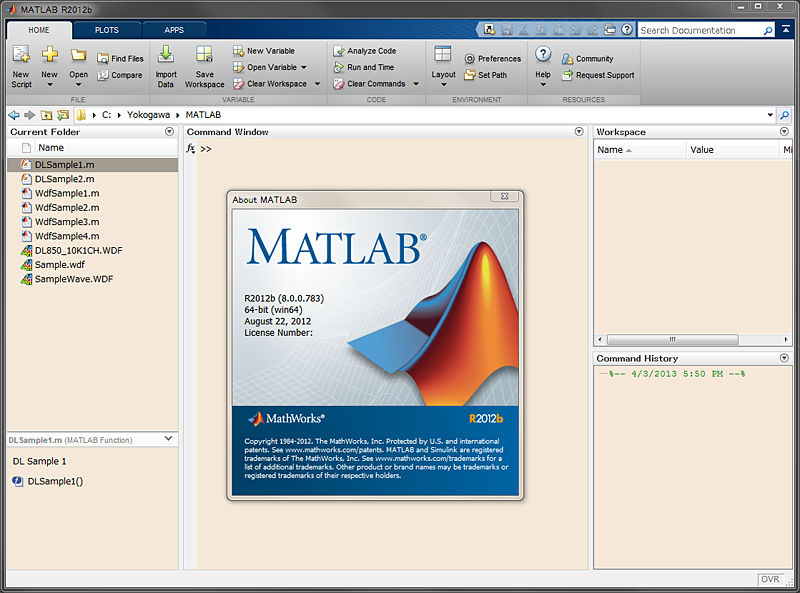Switch to the APPS tab
800x593 pixels.
point(174,30)
